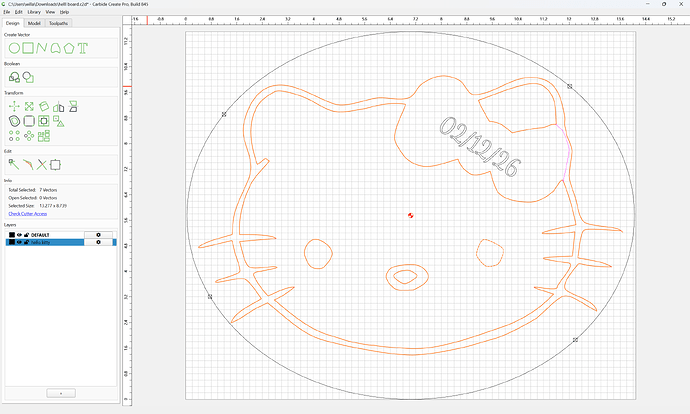
Task: Toggle lock on hello kitty layer
Action: [x=26, y=242]
